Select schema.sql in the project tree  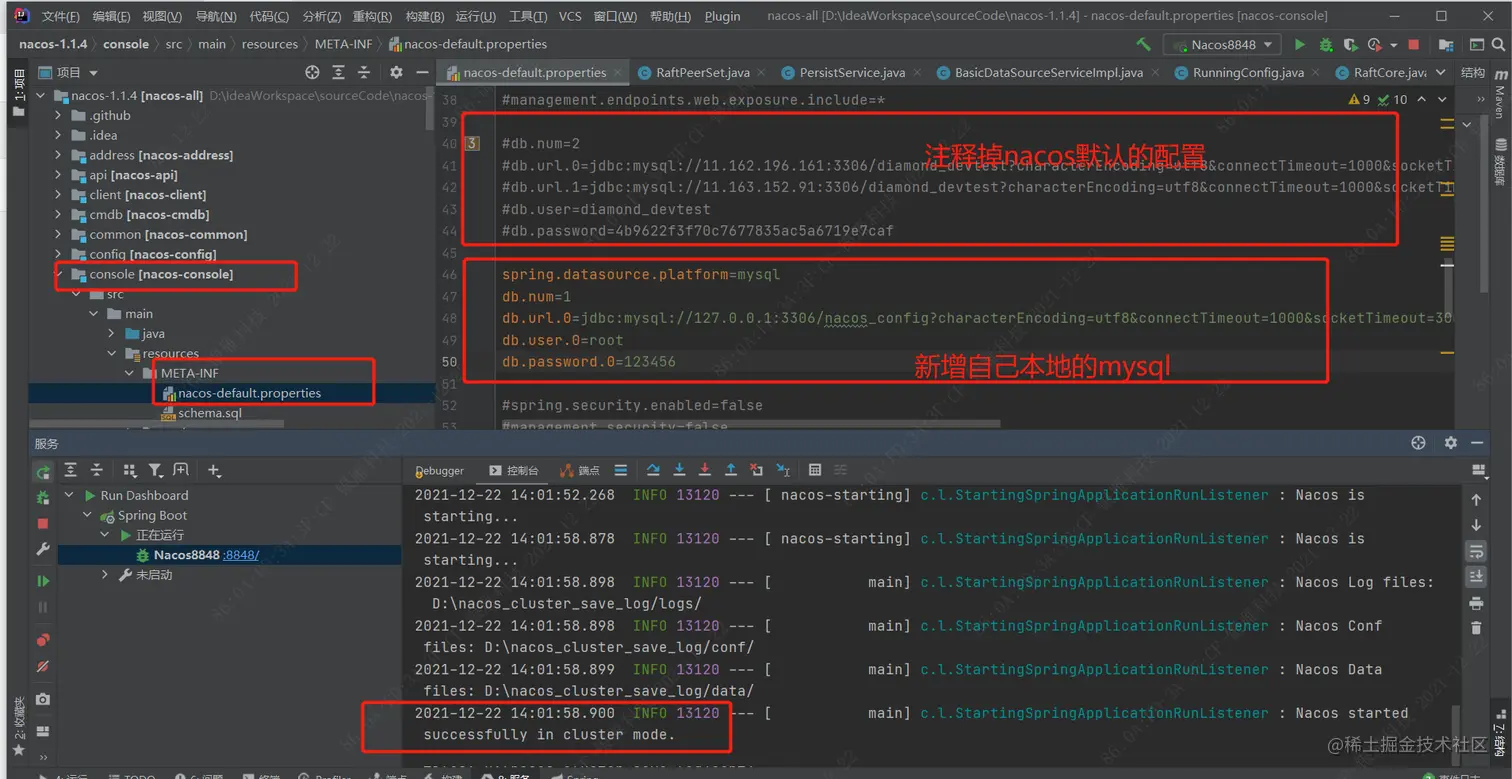click(x=210, y=413)
